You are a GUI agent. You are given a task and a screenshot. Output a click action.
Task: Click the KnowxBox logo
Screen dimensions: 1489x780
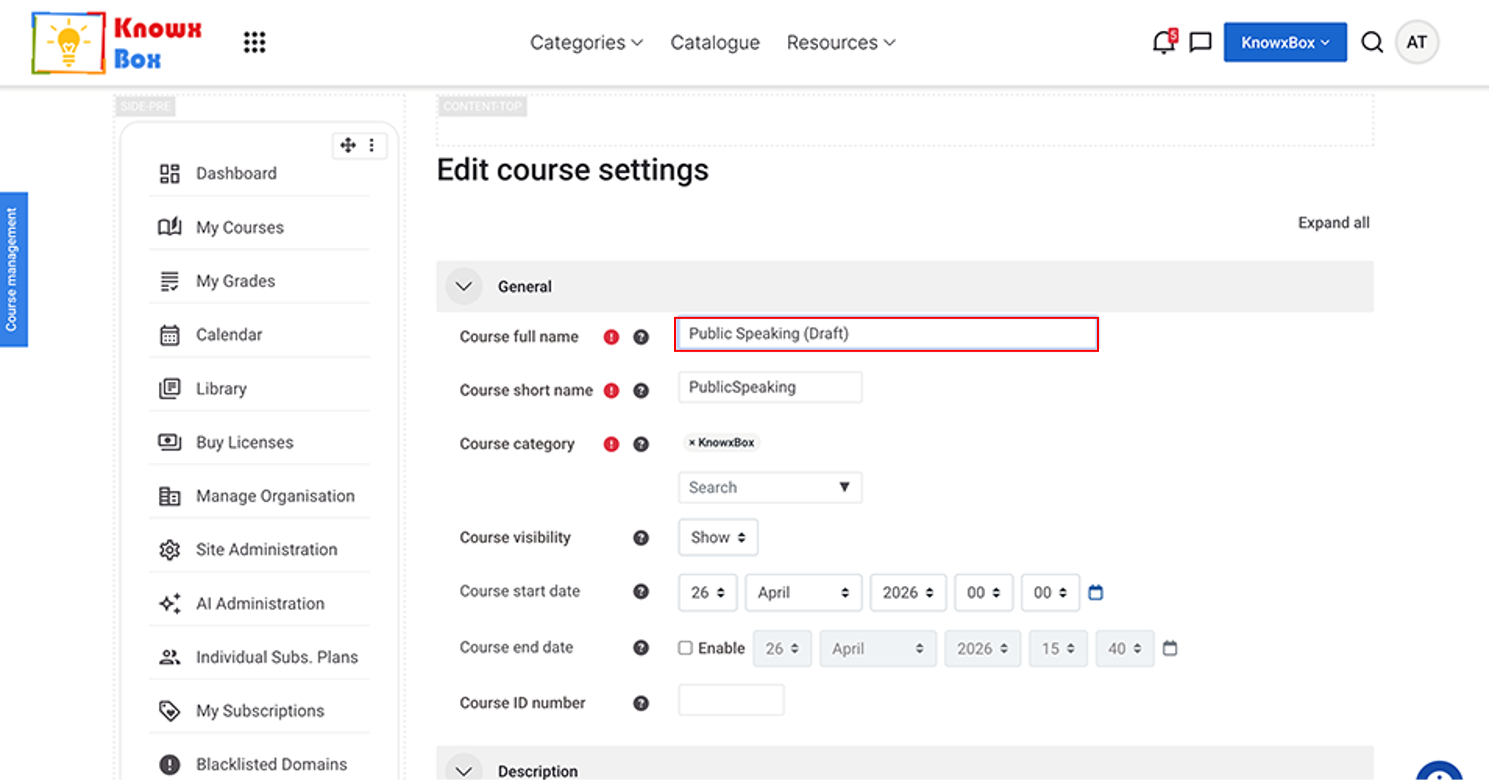(117, 42)
